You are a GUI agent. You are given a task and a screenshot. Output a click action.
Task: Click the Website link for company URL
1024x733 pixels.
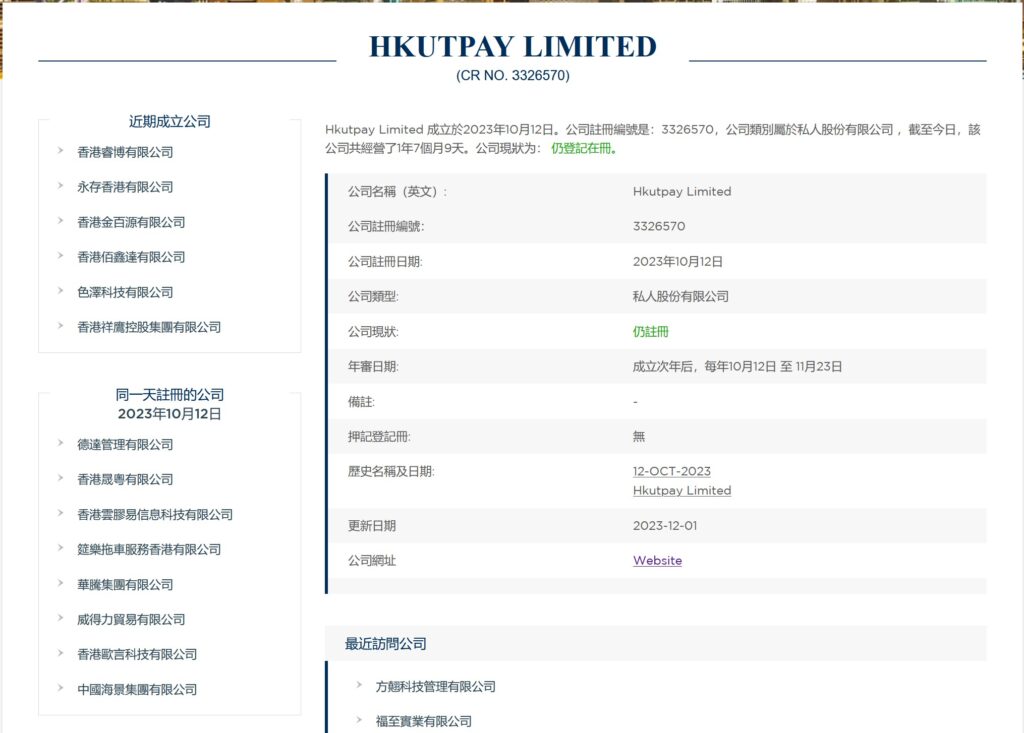657,560
